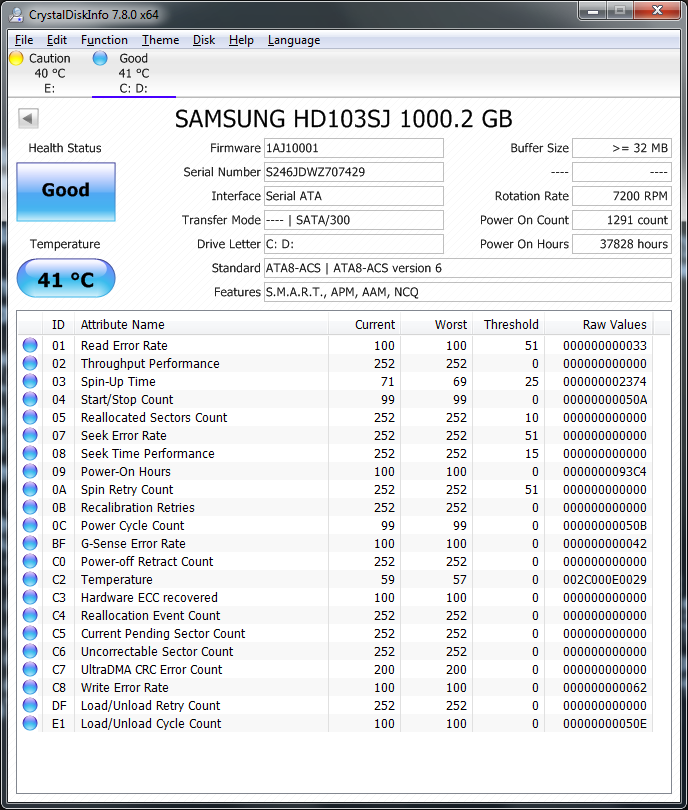Click the Threshold column header

(508, 324)
